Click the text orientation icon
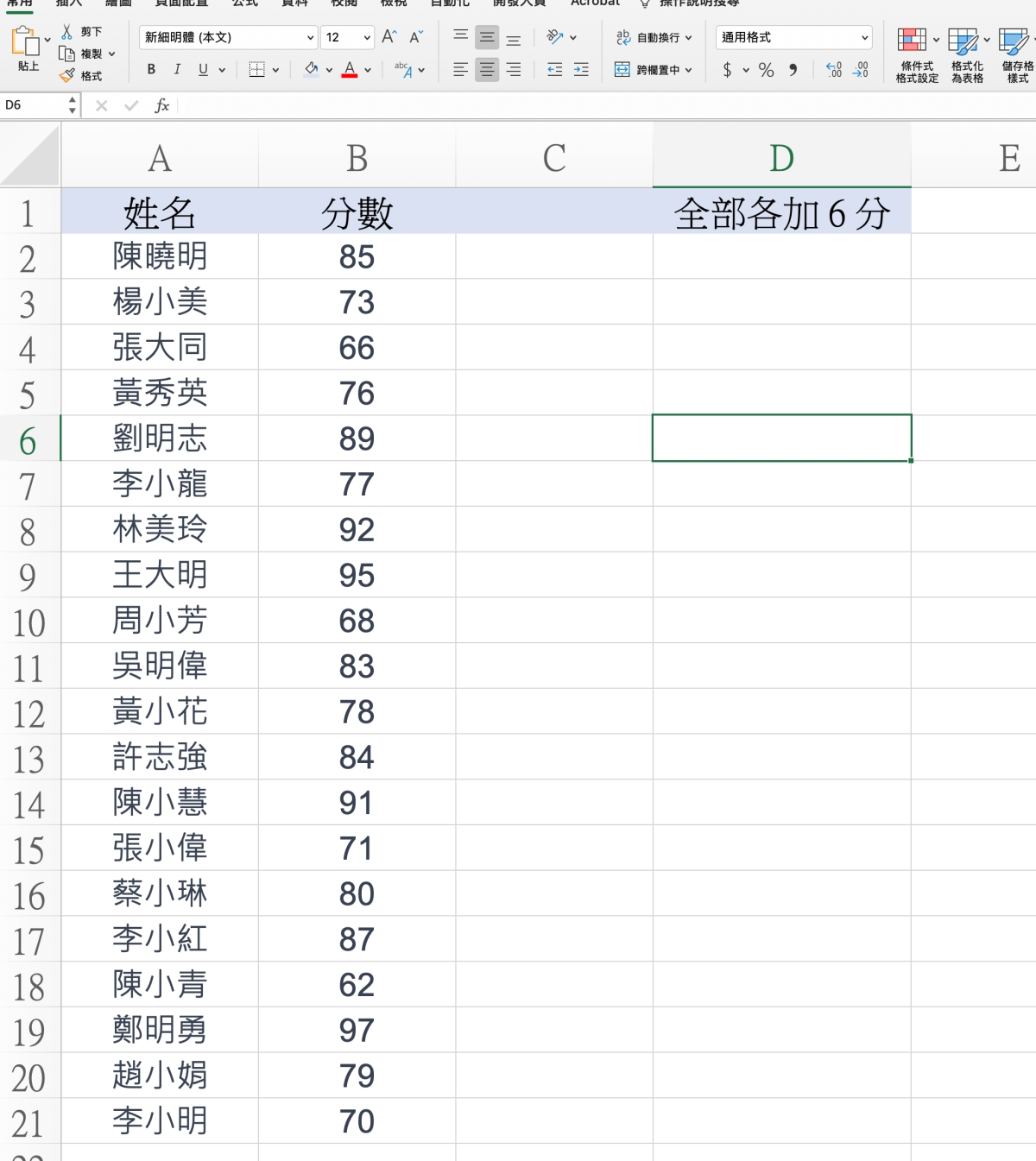 point(555,37)
